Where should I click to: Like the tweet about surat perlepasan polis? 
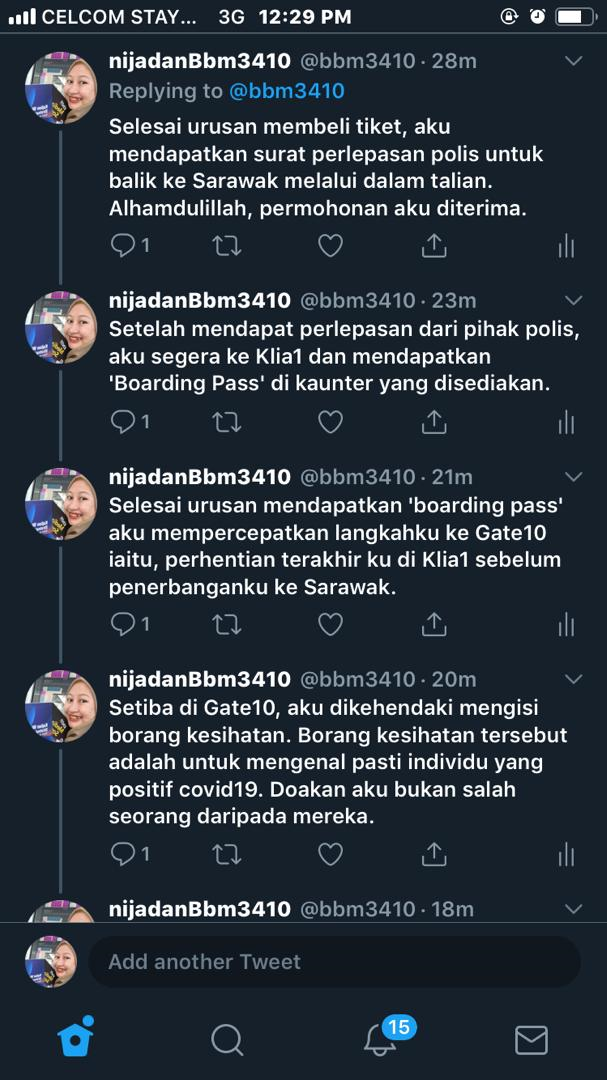point(330,246)
